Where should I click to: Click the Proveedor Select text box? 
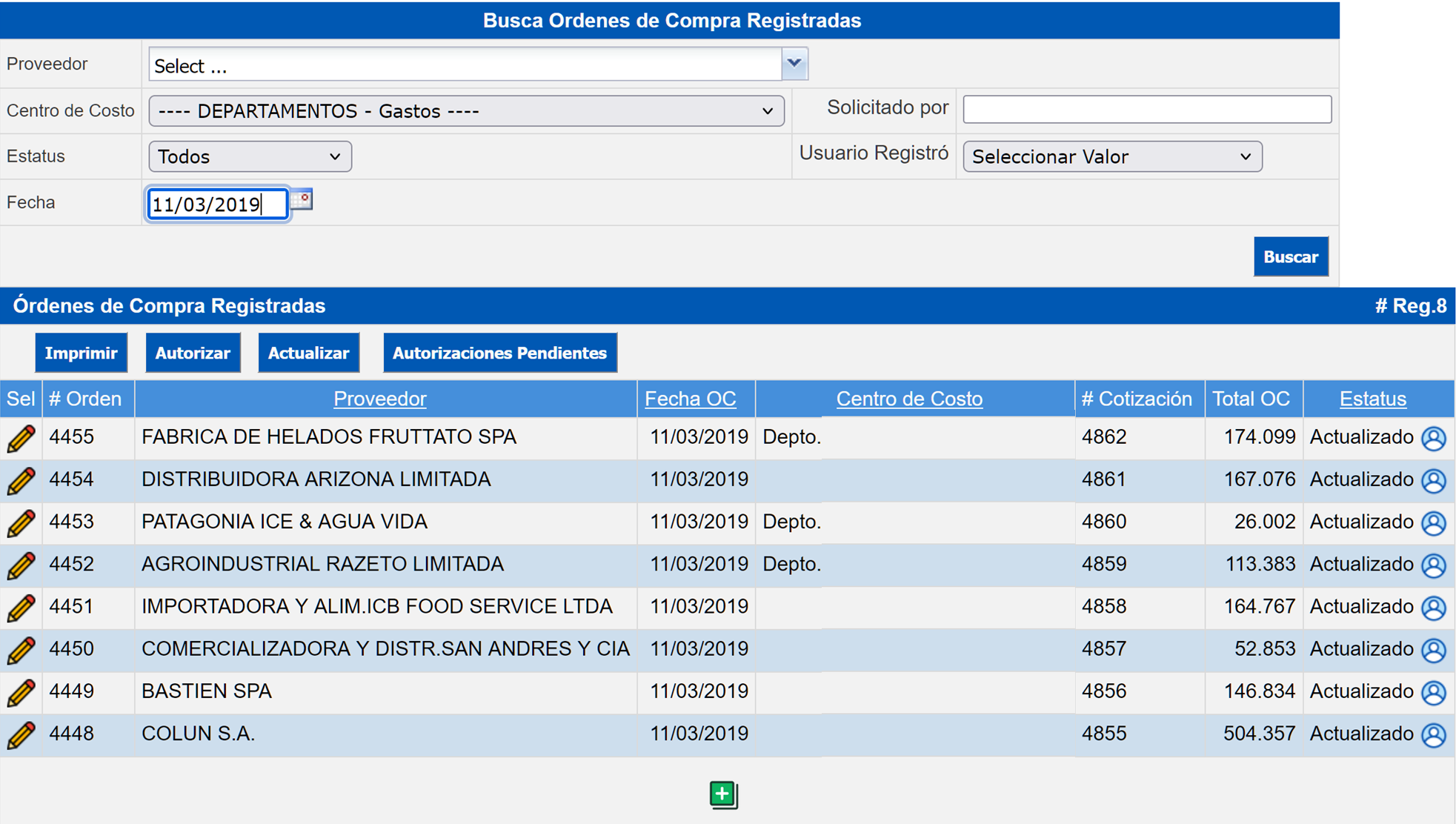tap(465, 65)
